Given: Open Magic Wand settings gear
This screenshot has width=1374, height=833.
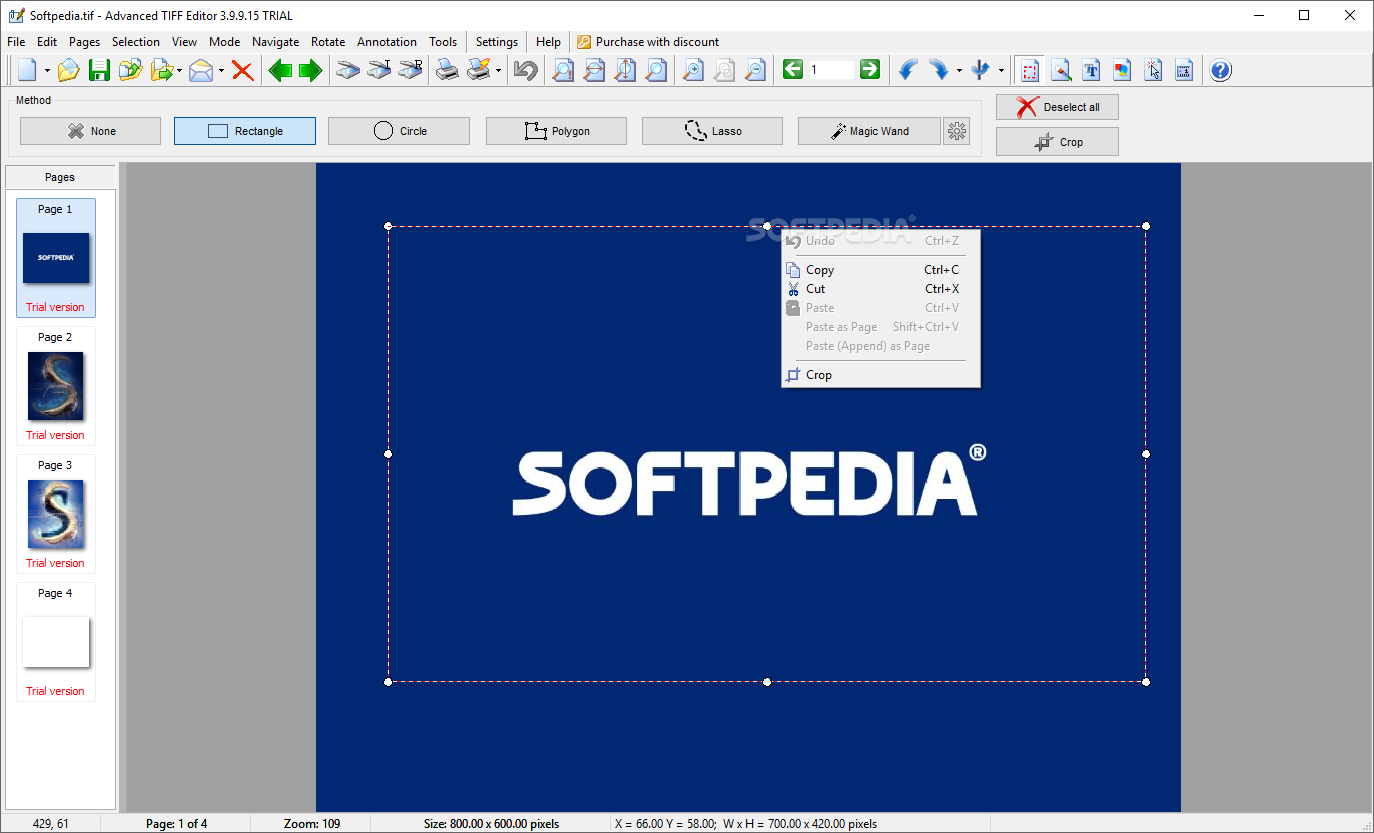Looking at the screenshot, I should (x=957, y=131).
